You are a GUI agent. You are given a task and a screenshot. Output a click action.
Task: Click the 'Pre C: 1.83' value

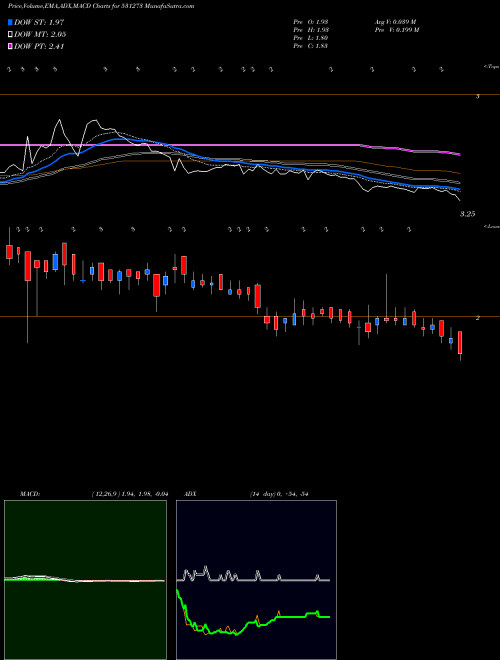[311, 46]
